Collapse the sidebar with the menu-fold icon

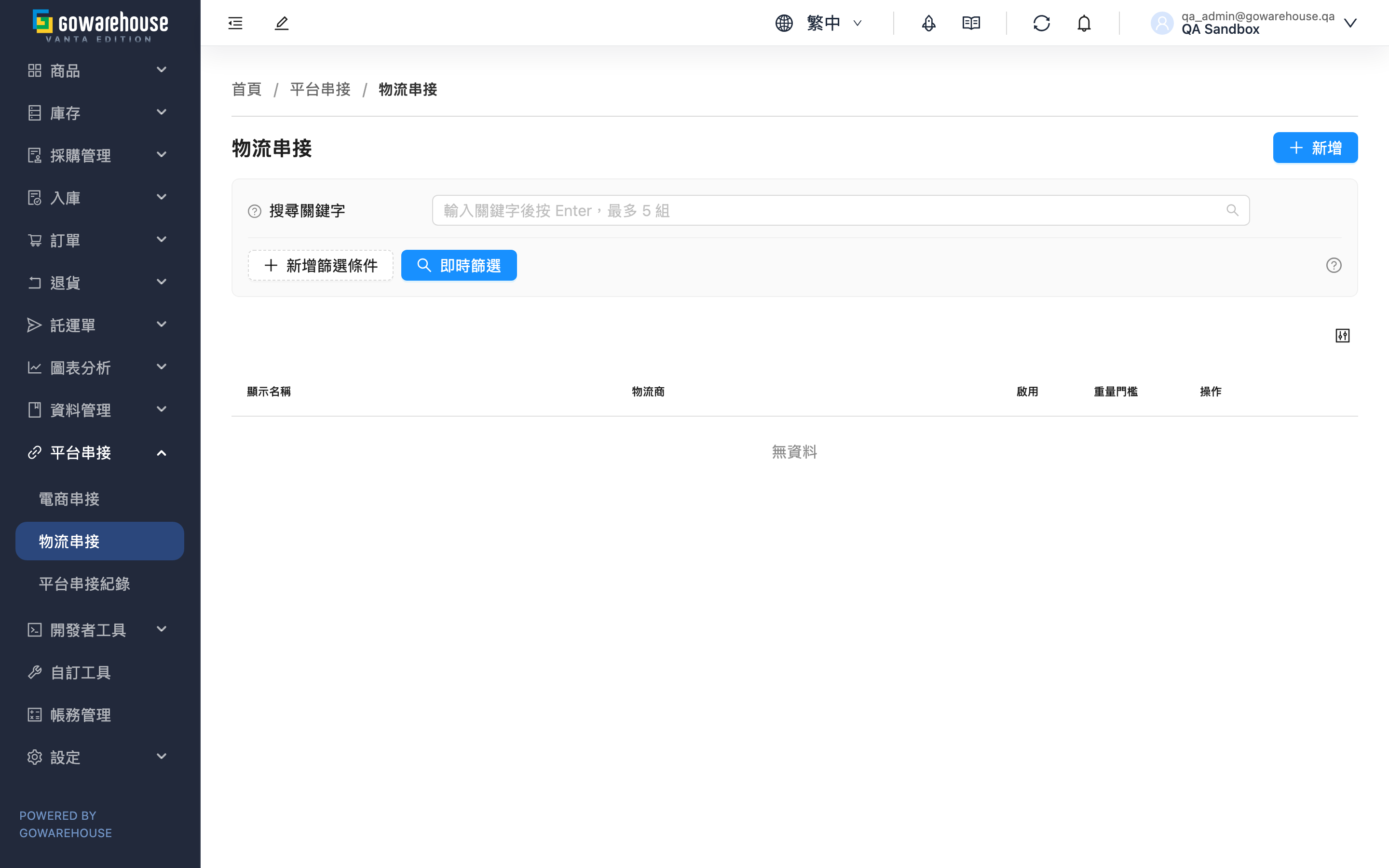235,23
